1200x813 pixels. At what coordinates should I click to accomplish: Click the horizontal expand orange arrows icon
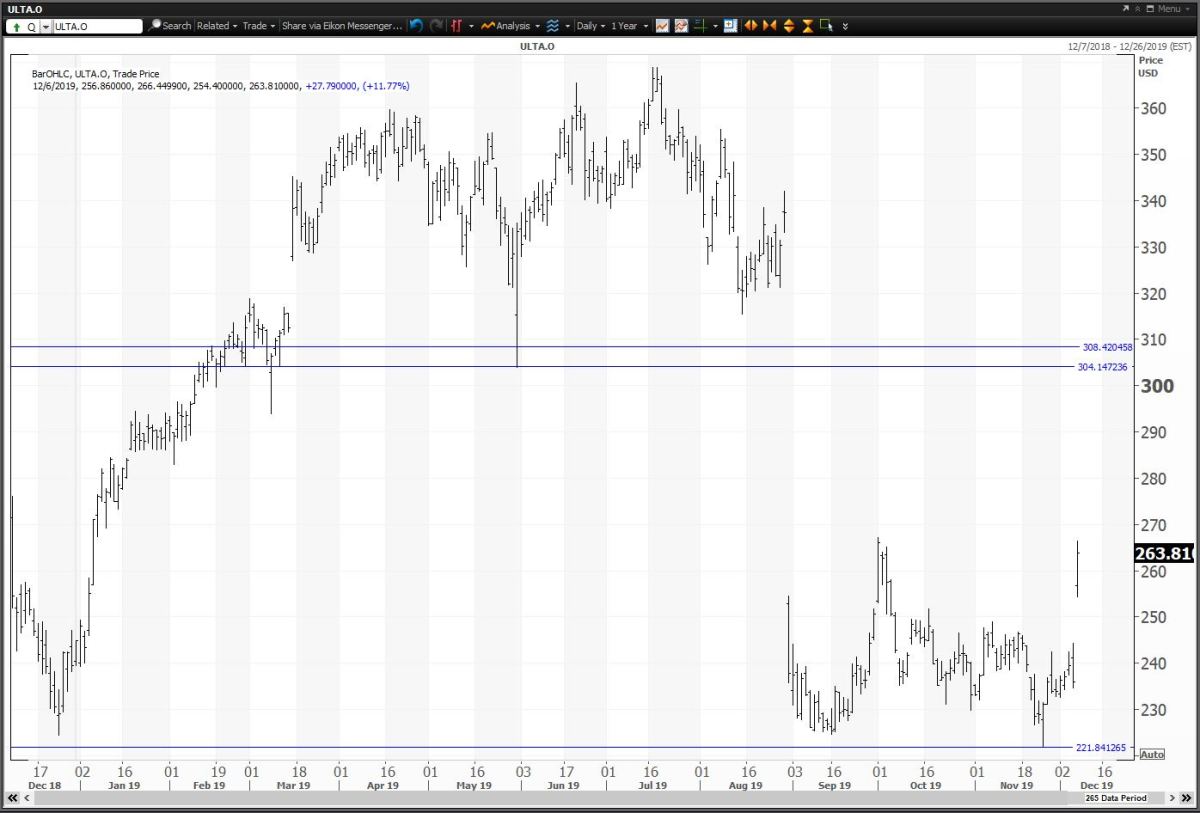click(x=749, y=26)
